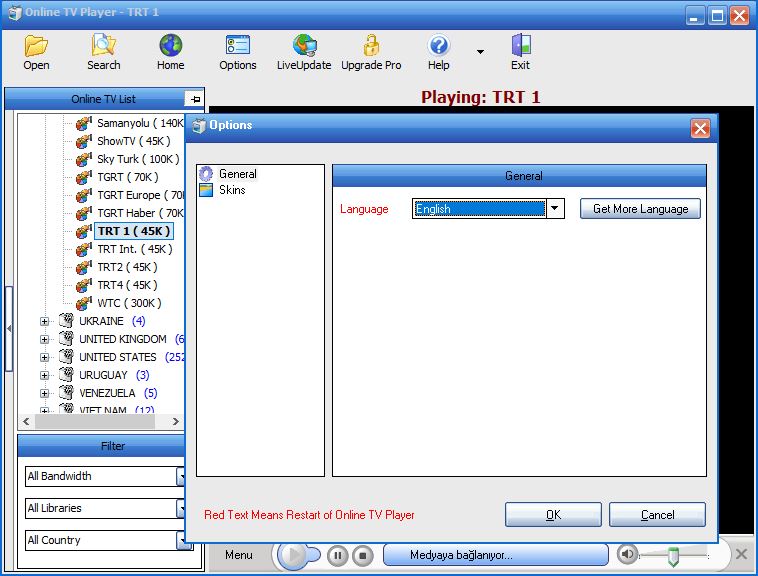Click TV list scroll right arrow
Image resolution: width=758 pixels, height=576 pixels.
[x=175, y=421]
